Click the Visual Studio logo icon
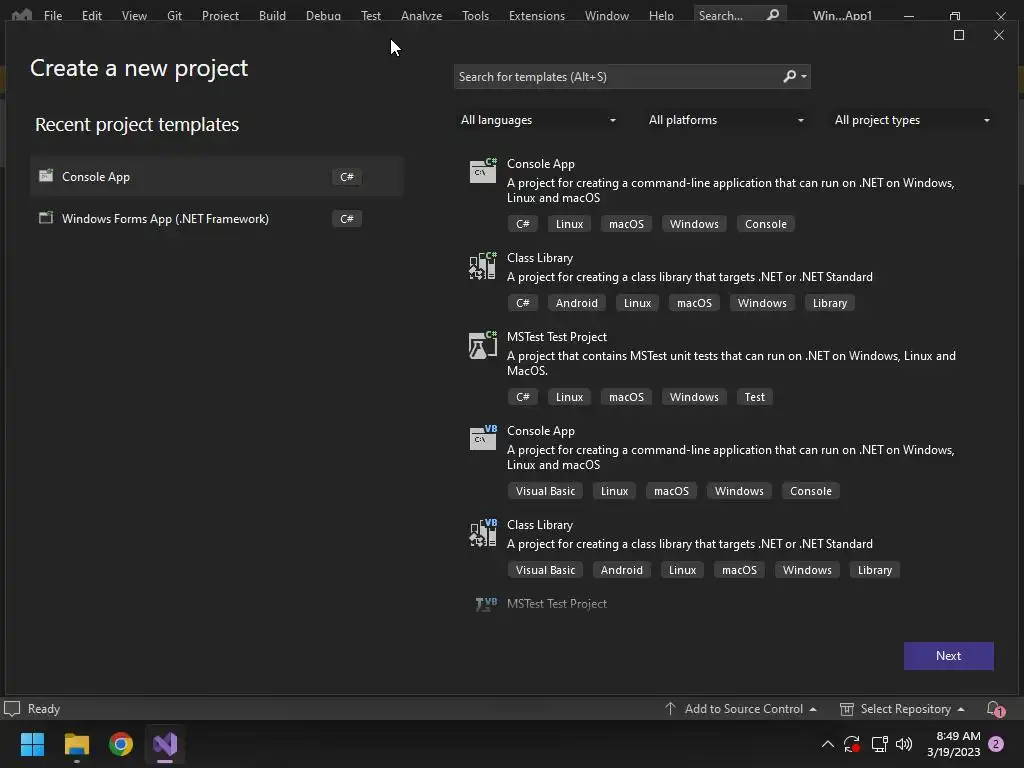 click(22, 14)
